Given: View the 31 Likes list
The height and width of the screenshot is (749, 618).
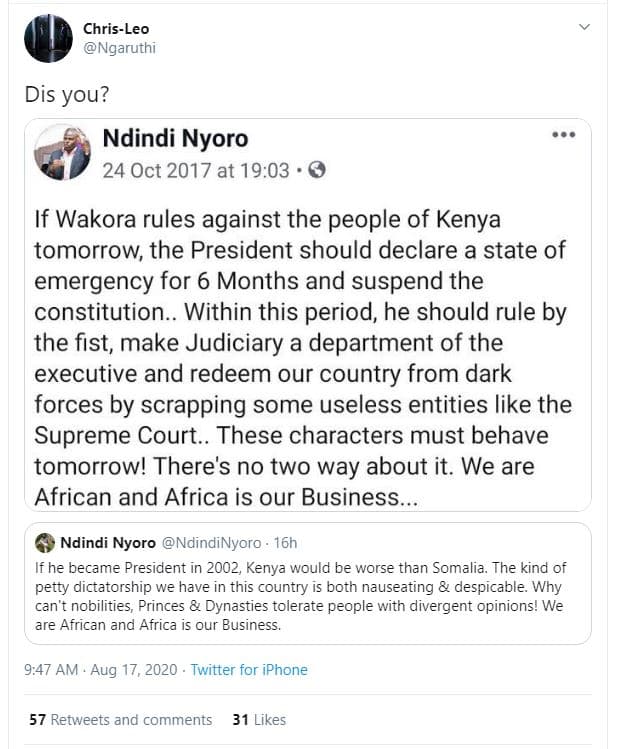Looking at the screenshot, I should point(258,720).
